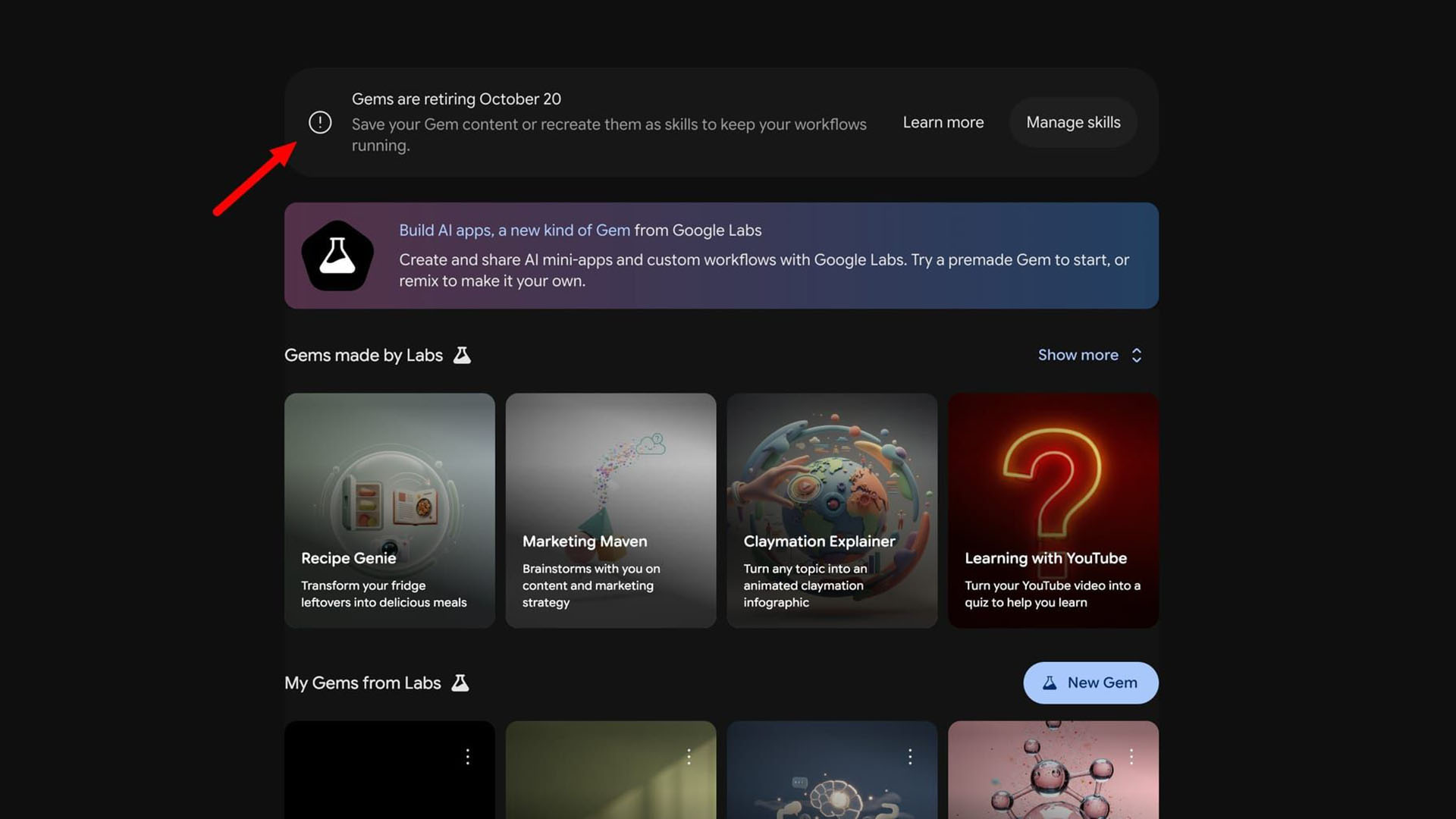This screenshot has width=1456, height=819.
Task: Open the brain illustration gem card
Action: (x=832, y=770)
